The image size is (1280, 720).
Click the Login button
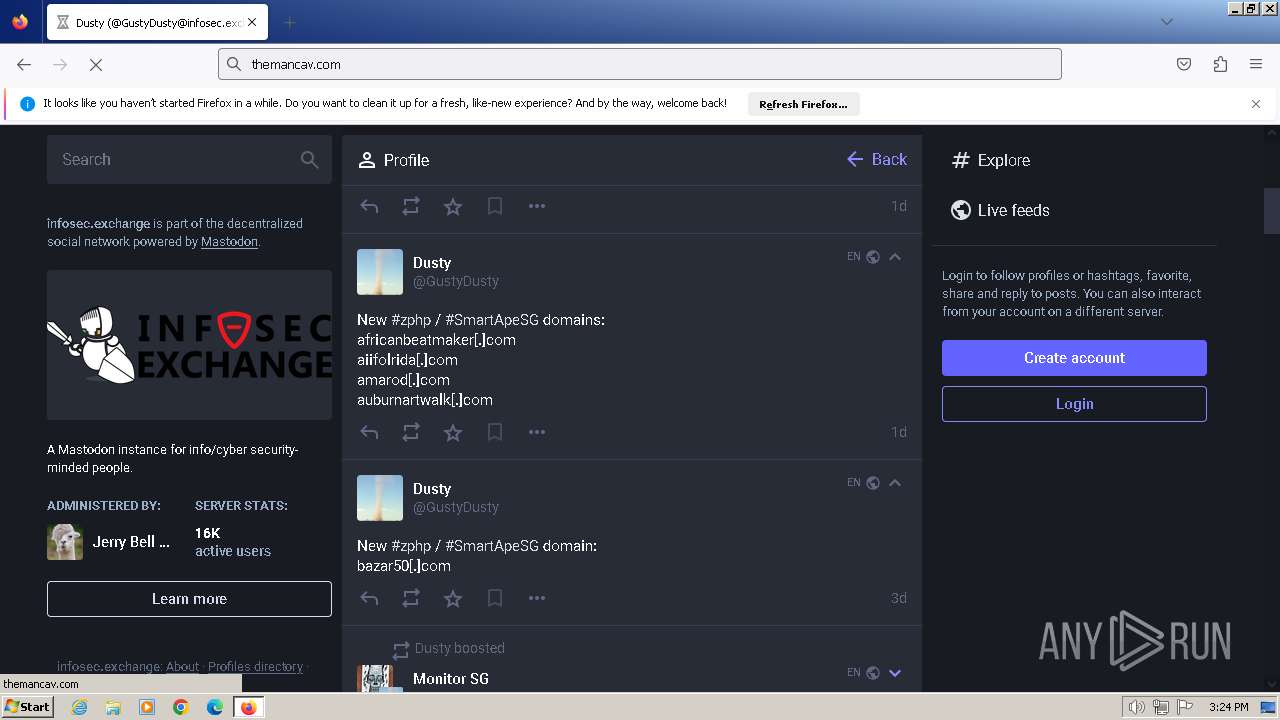click(1074, 404)
